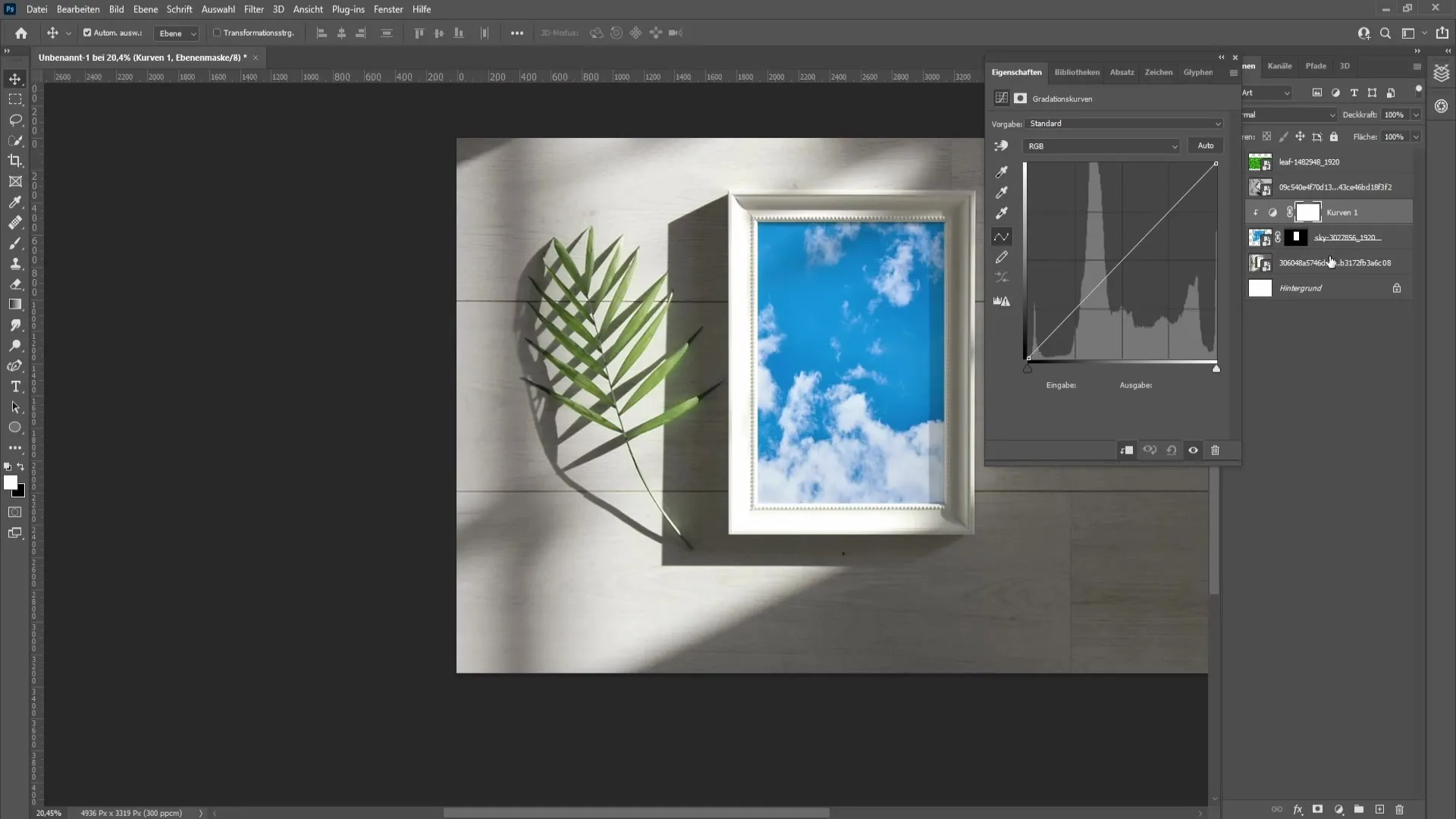
Task: Select the Path Selection arrow tool
Action: click(x=15, y=406)
